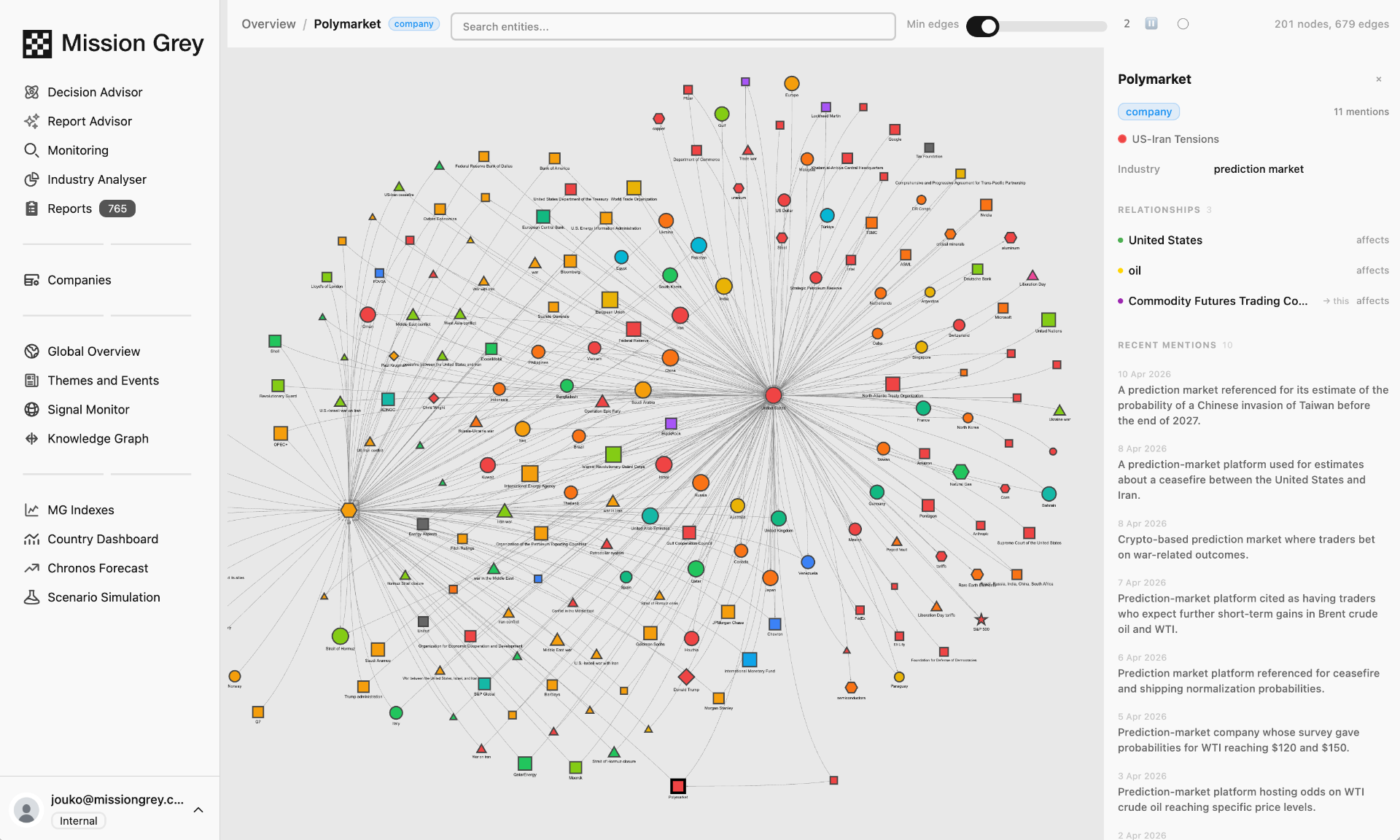Select the orange oil hexagon hub node

click(x=349, y=510)
